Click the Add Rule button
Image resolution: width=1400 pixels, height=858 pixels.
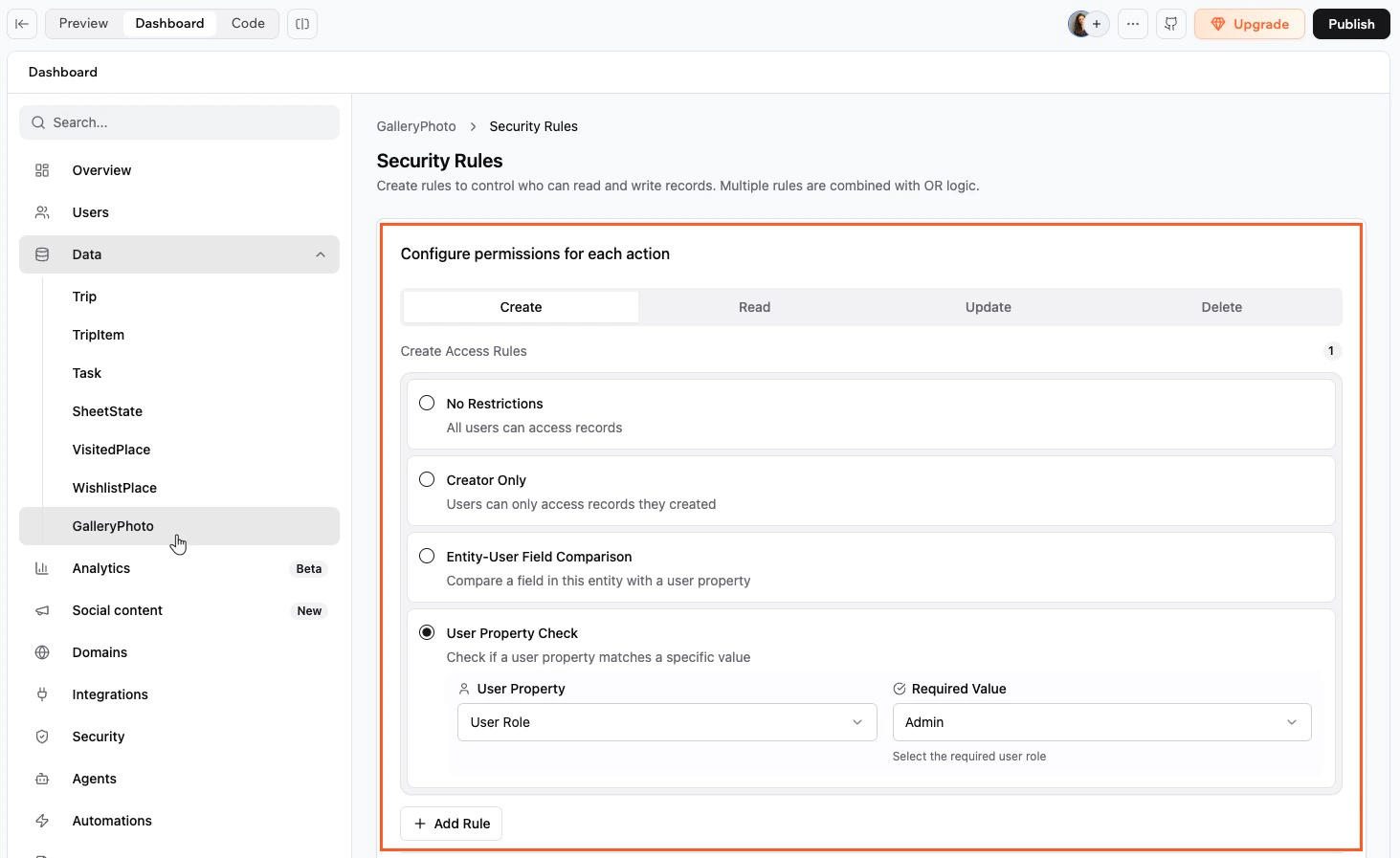coord(451,824)
